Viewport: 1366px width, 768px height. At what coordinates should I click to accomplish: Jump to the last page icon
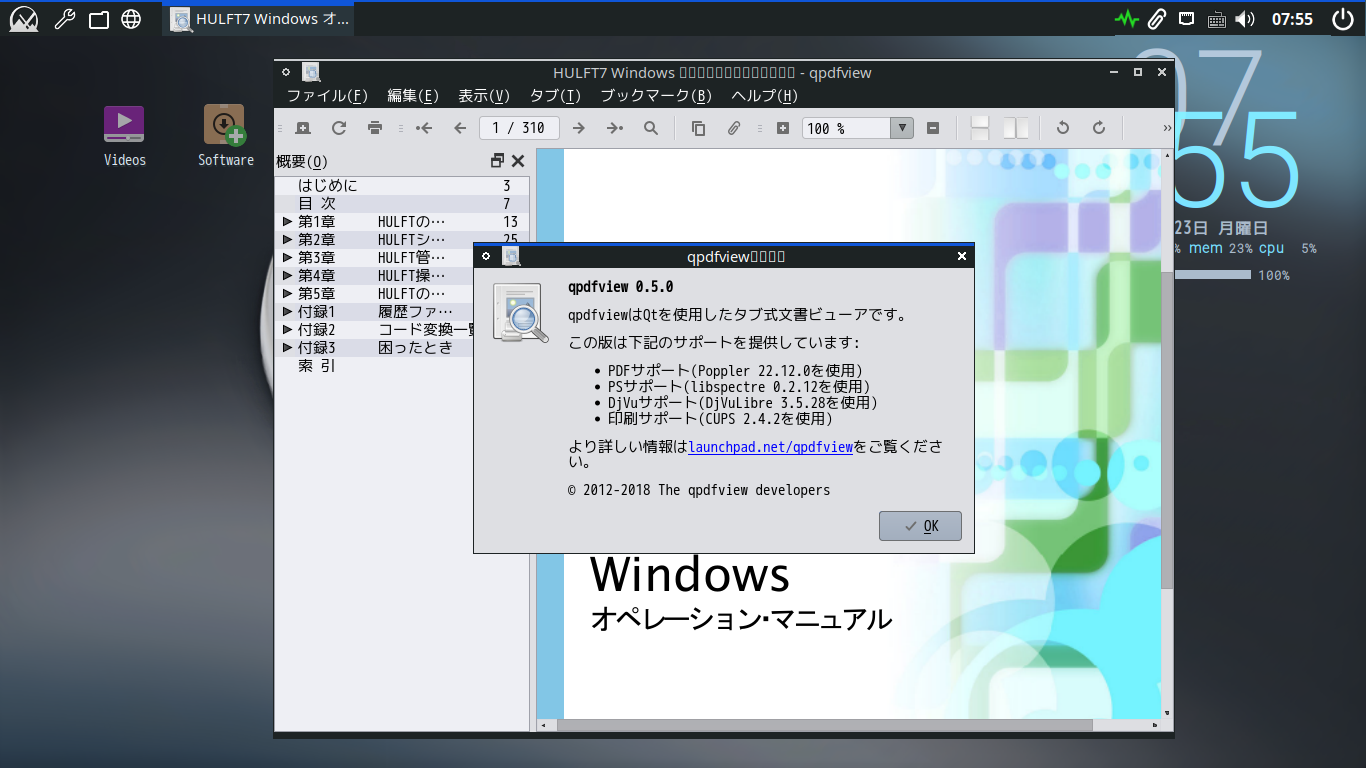[614, 128]
